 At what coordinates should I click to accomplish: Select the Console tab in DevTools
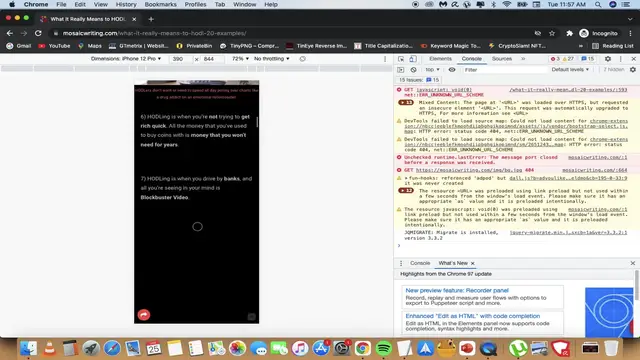tap(471, 59)
